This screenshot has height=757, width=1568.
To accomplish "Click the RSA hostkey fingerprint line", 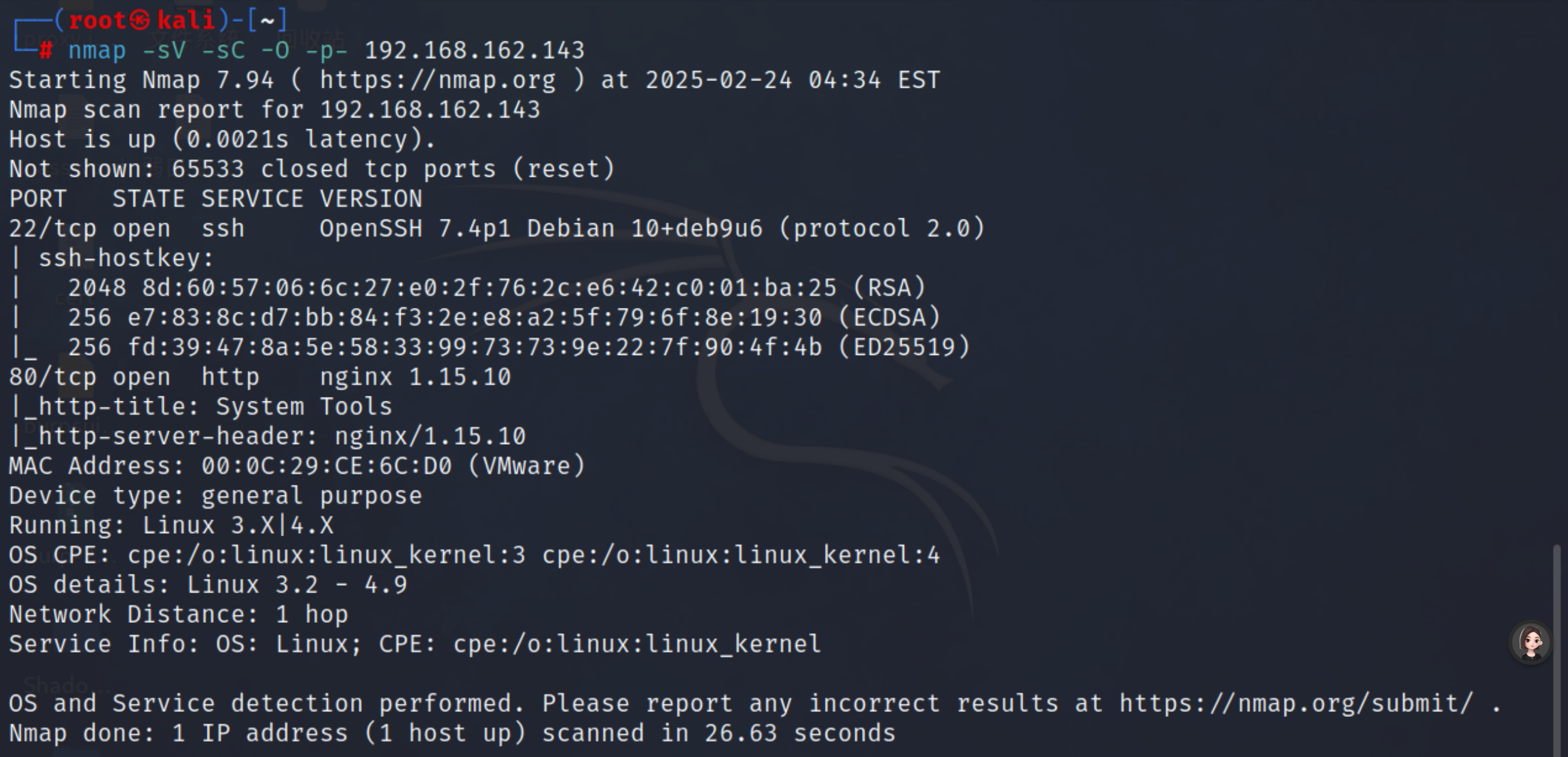I will point(497,289).
